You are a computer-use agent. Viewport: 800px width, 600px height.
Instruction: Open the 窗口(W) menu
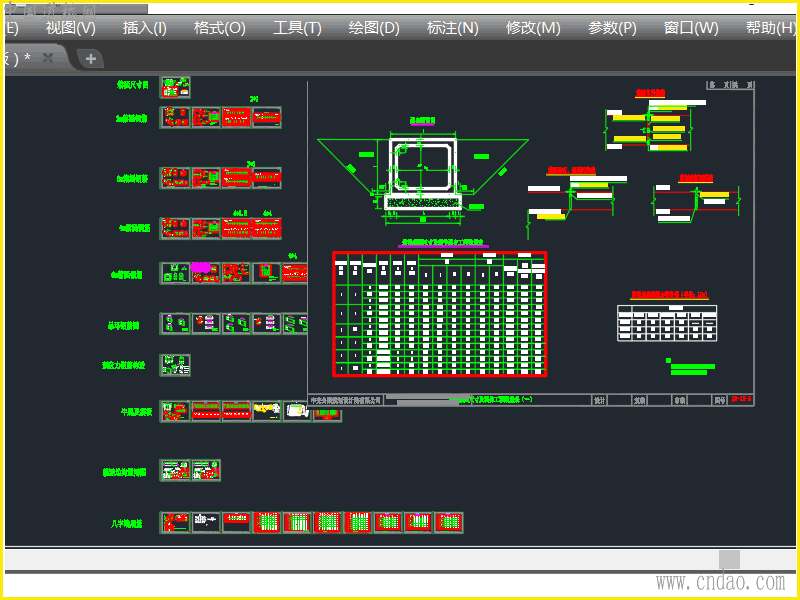point(691,27)
